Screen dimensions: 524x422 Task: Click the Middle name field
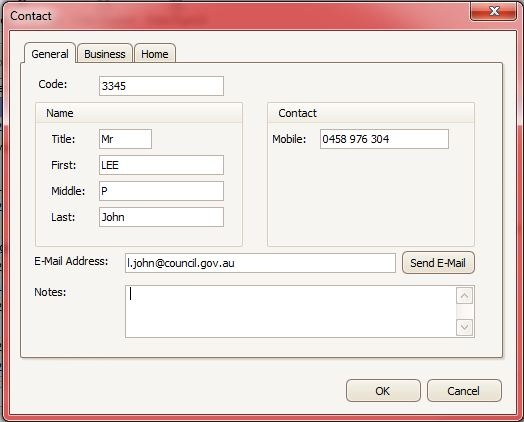(161, 191)
